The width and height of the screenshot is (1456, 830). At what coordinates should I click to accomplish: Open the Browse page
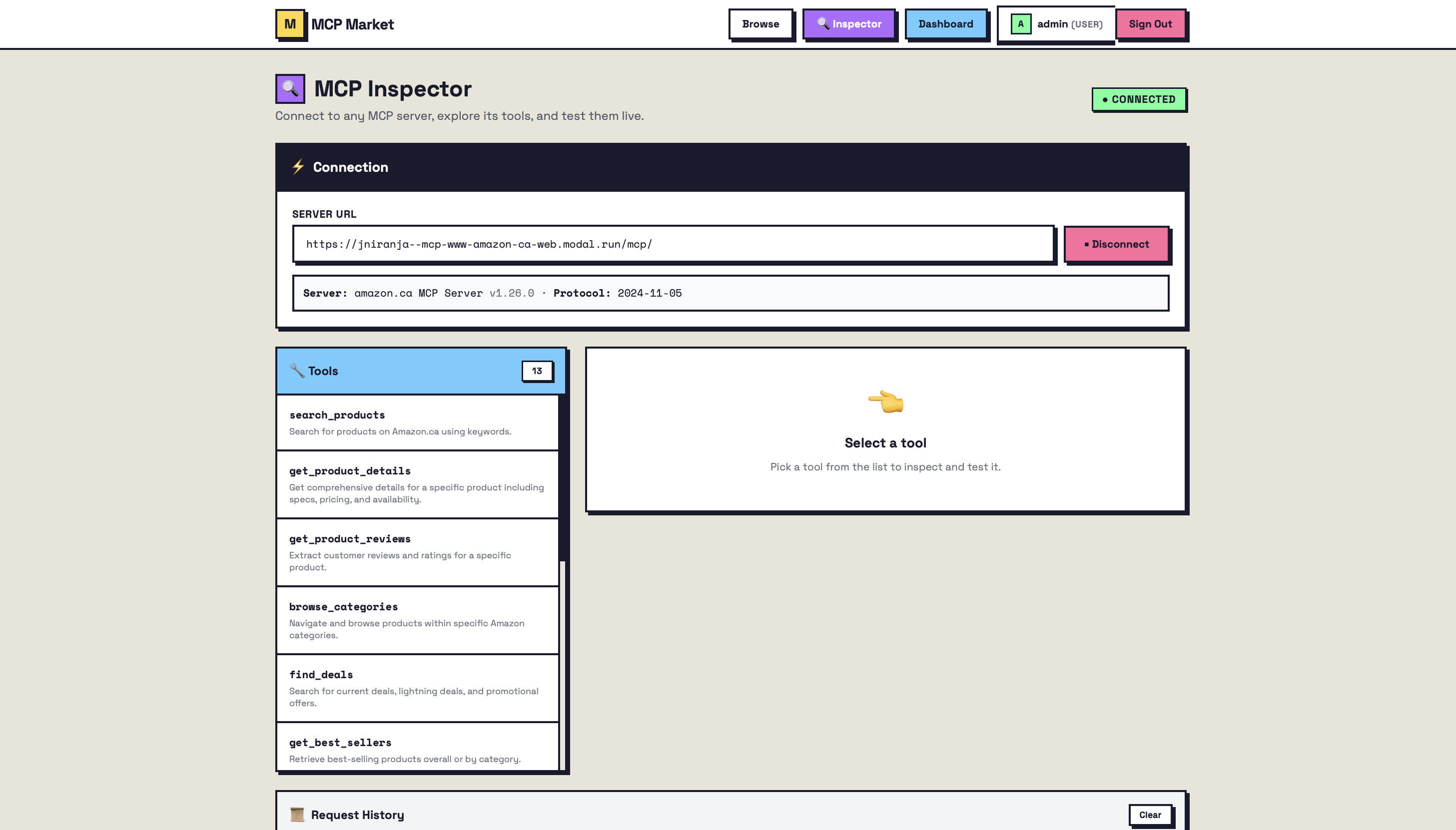(x=760, y=24)
